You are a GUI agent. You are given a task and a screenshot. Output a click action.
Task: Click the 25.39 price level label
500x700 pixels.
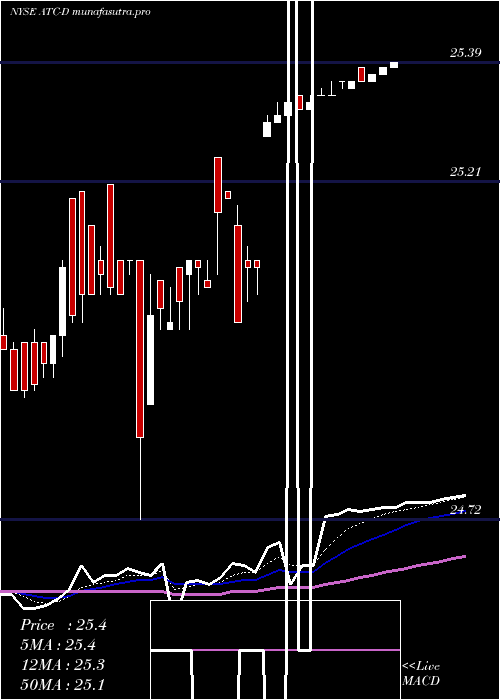tap(465, 53)
